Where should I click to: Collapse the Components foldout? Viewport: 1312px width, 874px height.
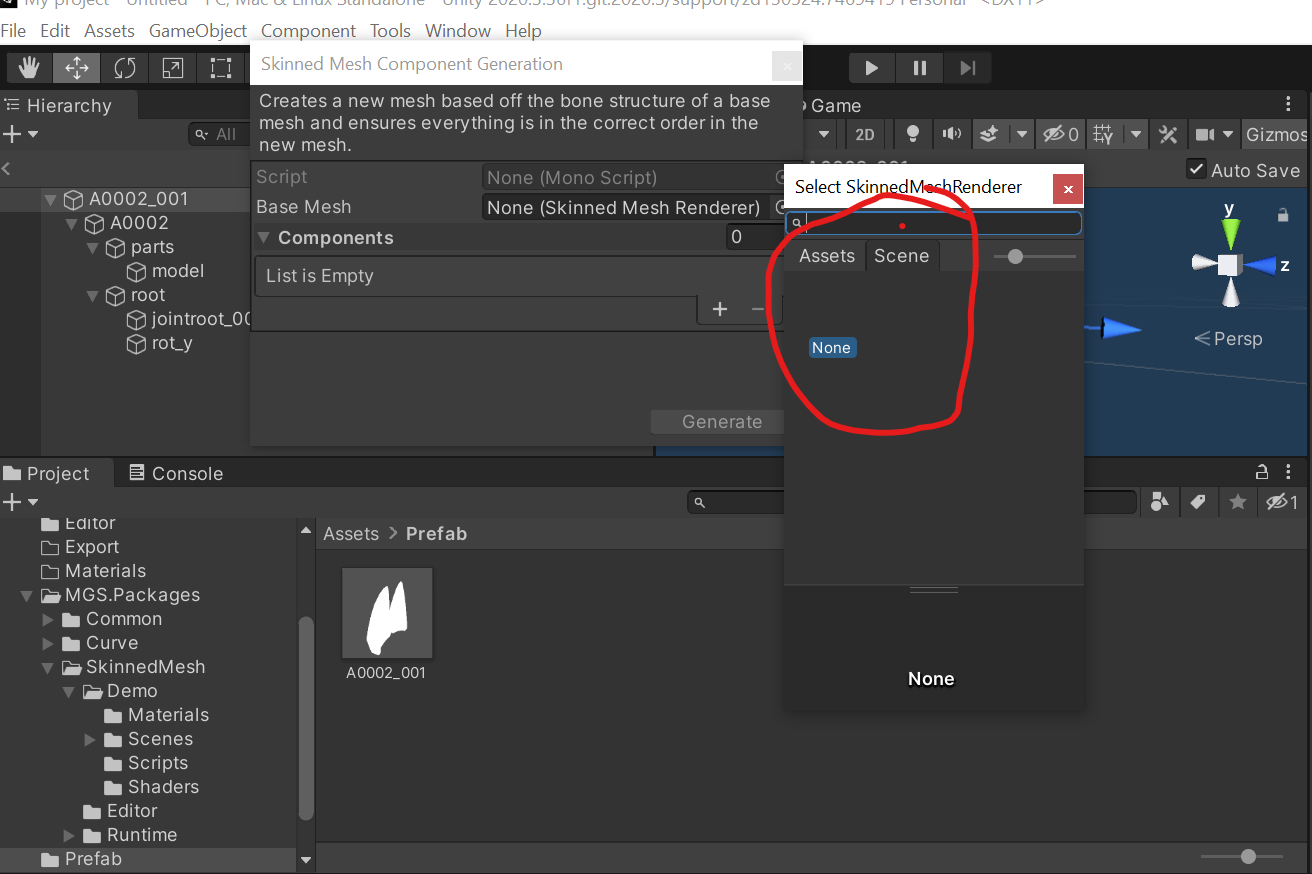[x=265, y=238]
